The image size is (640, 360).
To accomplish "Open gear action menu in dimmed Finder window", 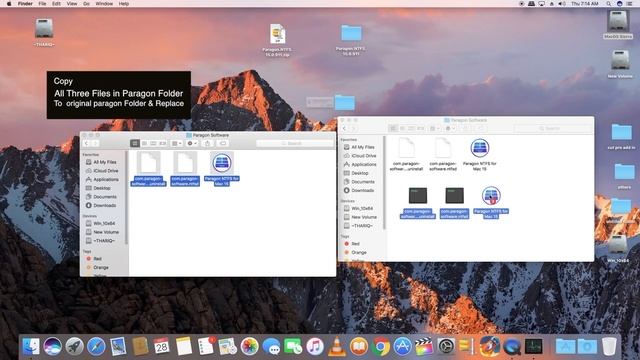I will [450, 129].
